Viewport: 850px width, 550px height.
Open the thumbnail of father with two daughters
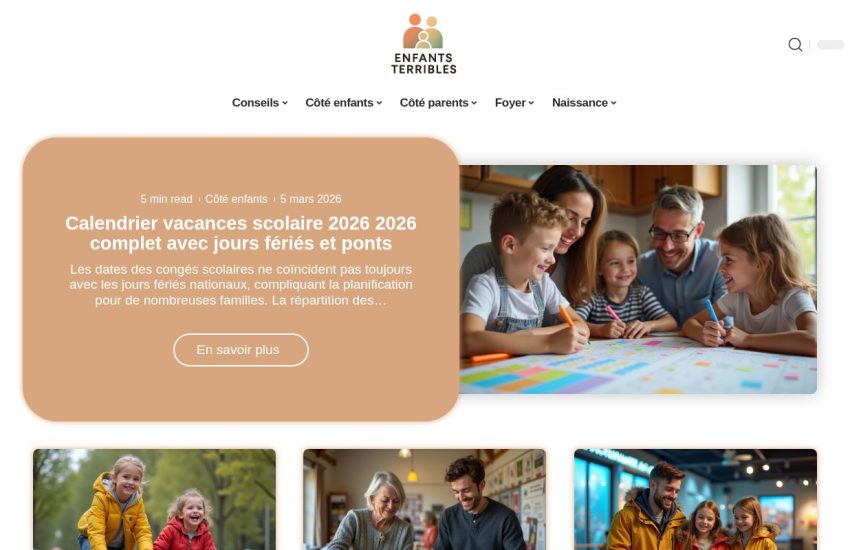point(696,499)
